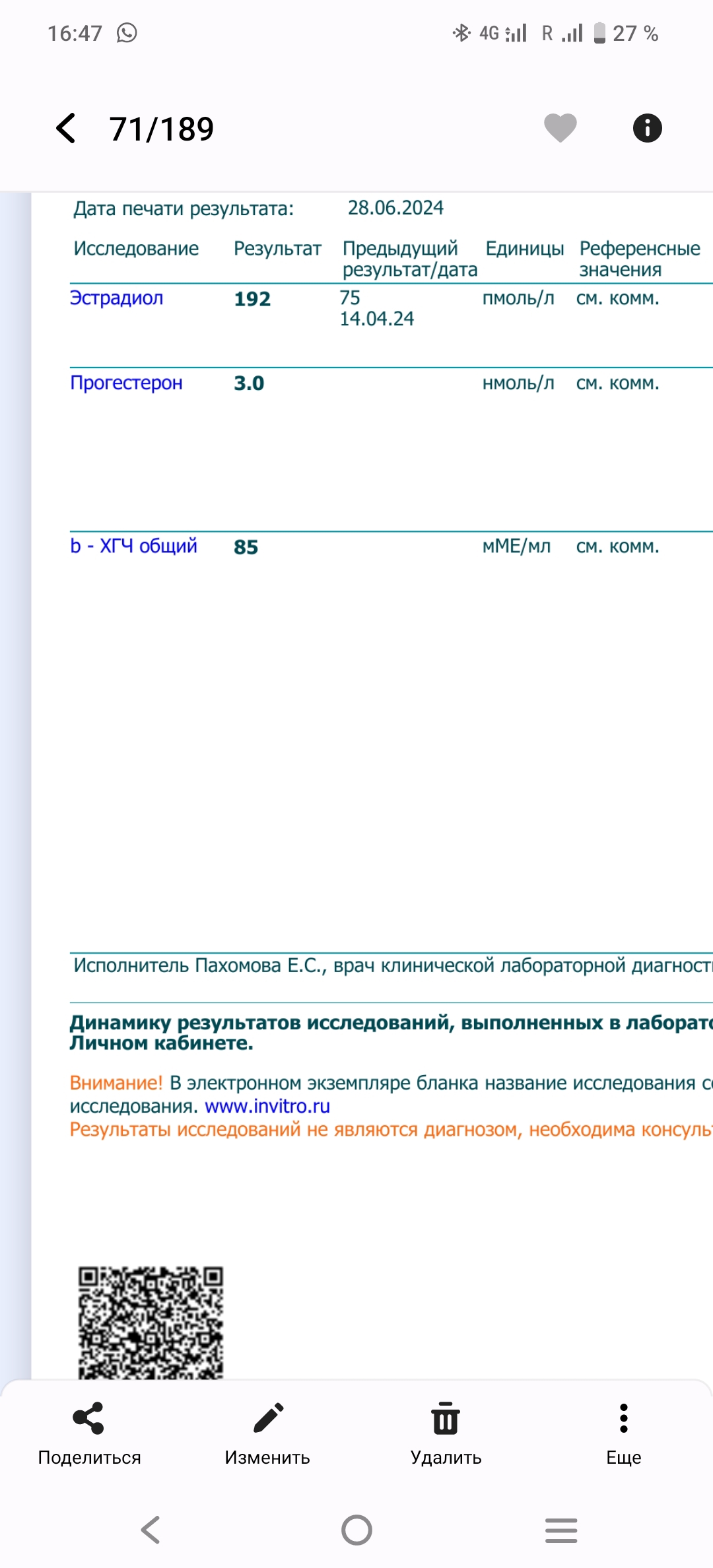713x1568 pixels.
Task: Tap the print date 28.06.2024
Action: coord(395,208)
